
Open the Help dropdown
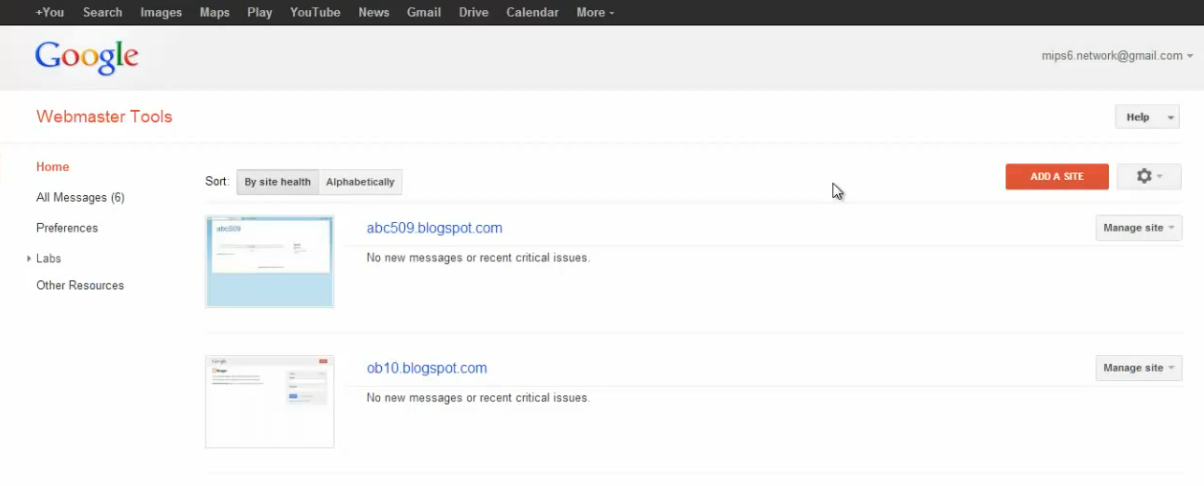click(x=1146, y=117)
